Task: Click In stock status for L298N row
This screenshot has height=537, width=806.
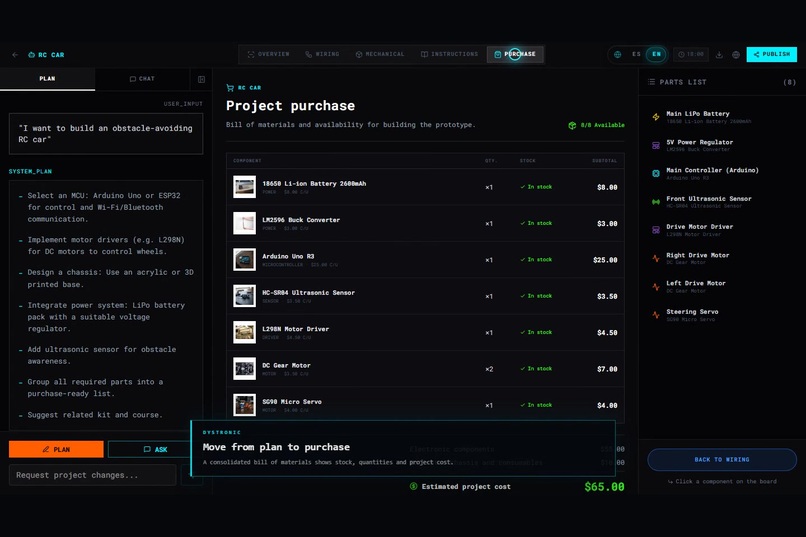Action: pyautogui.click(x=536, y=332)
